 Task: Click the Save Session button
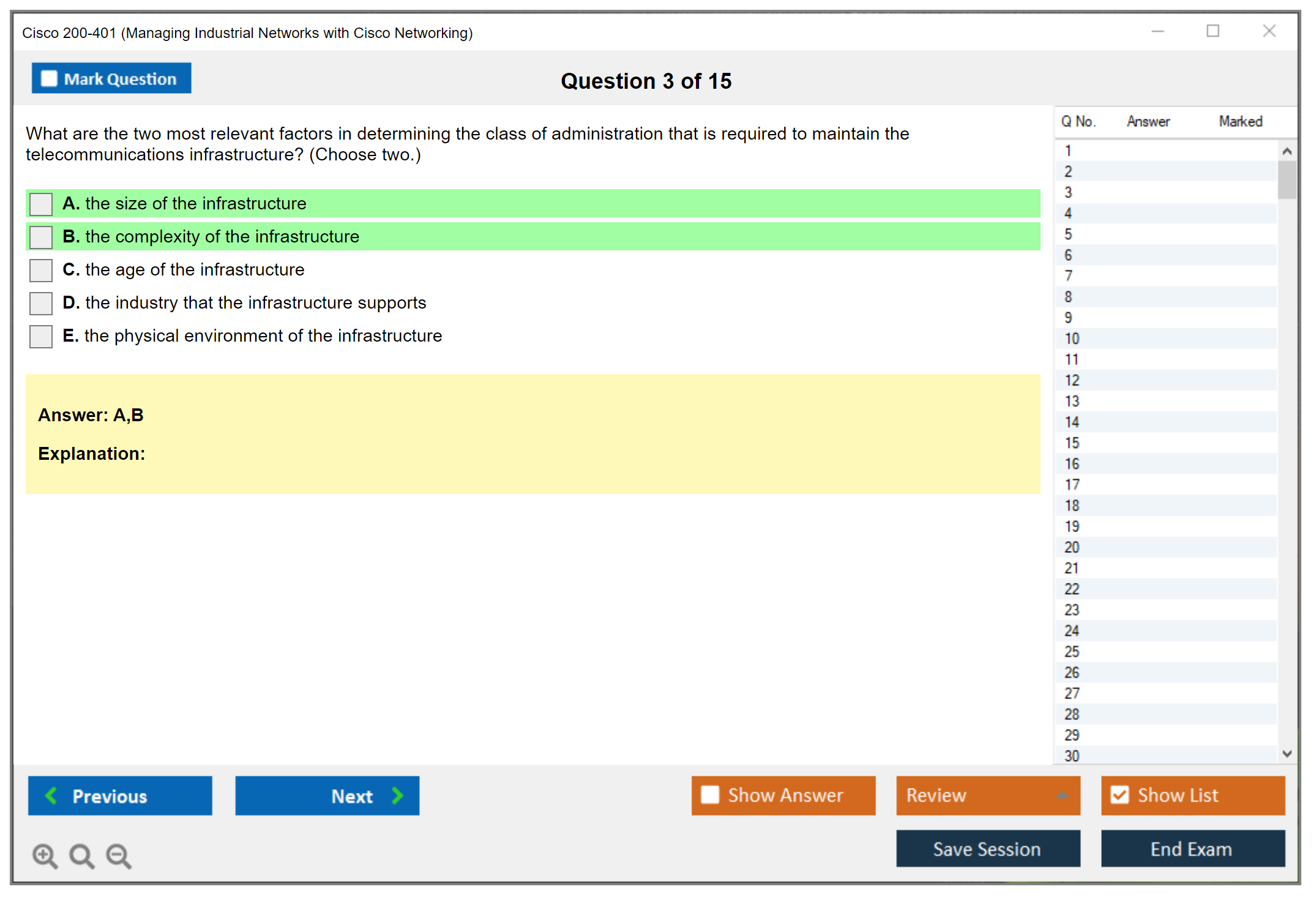(987, 849)
